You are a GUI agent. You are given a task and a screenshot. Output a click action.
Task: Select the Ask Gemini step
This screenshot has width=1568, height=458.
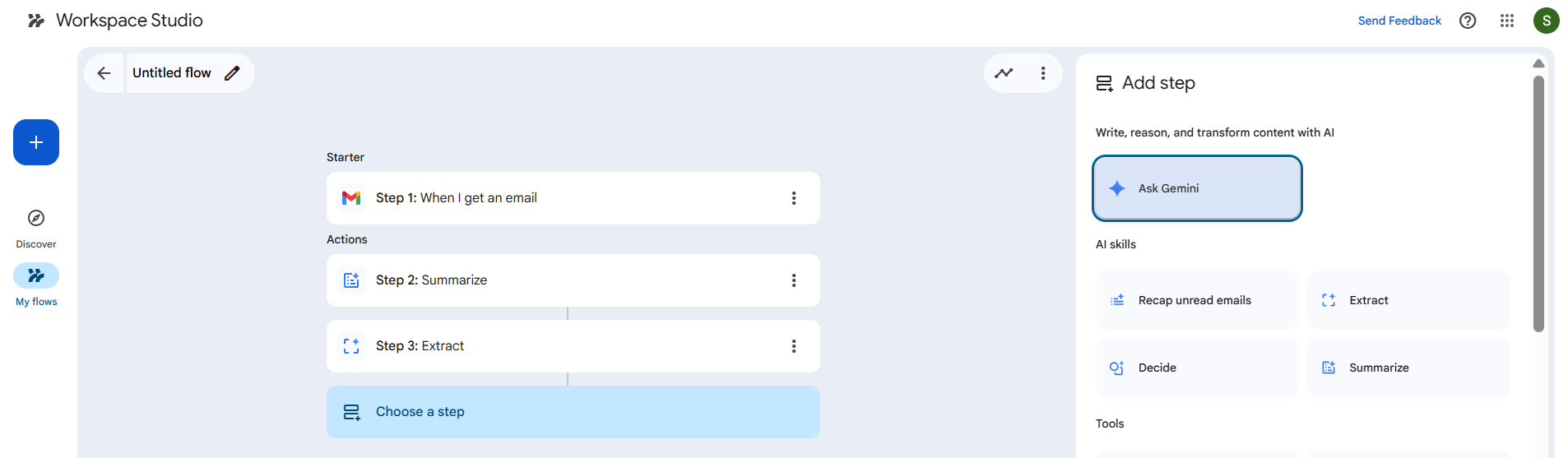coord(1196,188)
